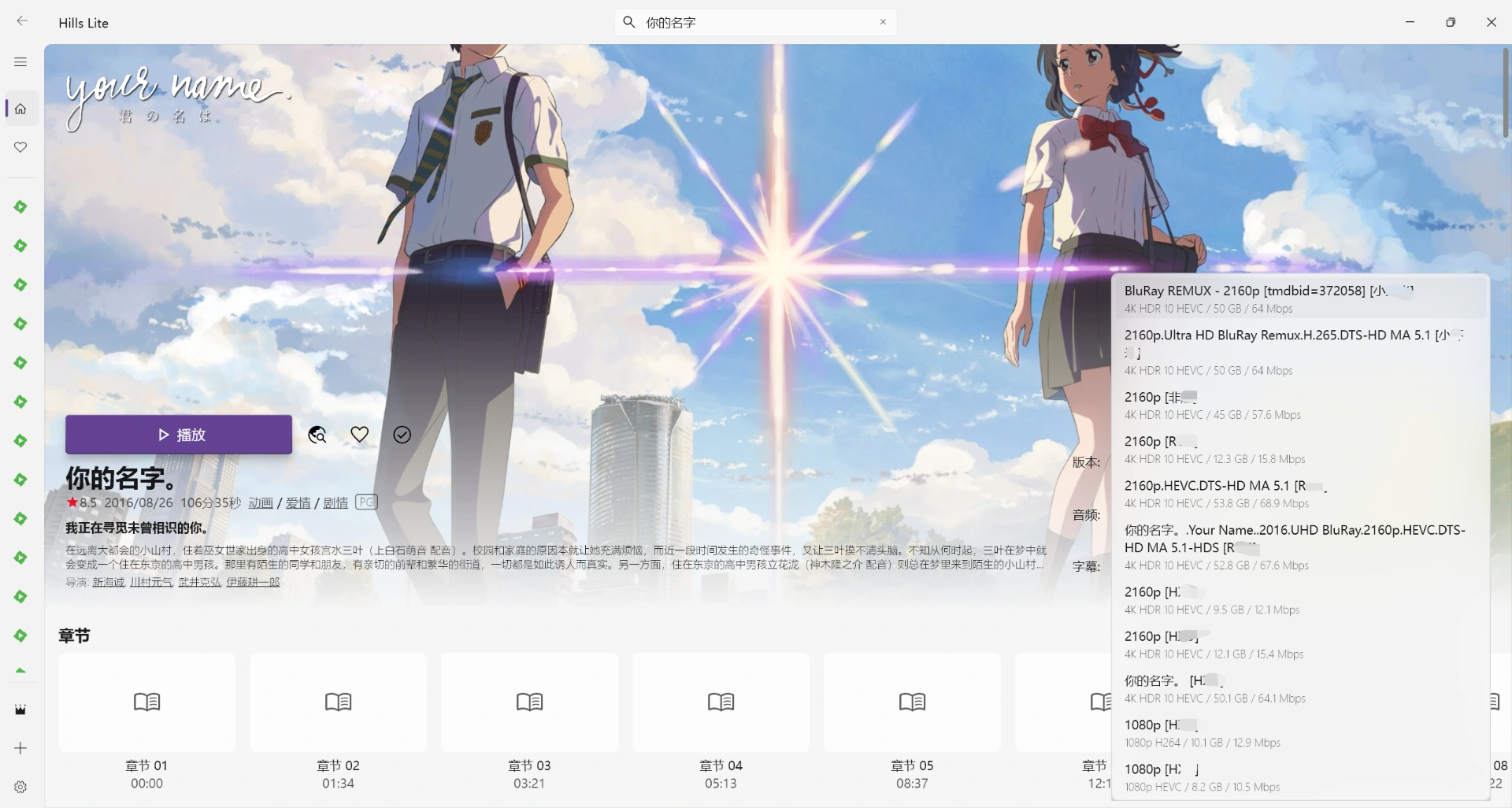Click the hamburger menu icon
Screen dimensions: 1512x808
(x=20, y=62)
